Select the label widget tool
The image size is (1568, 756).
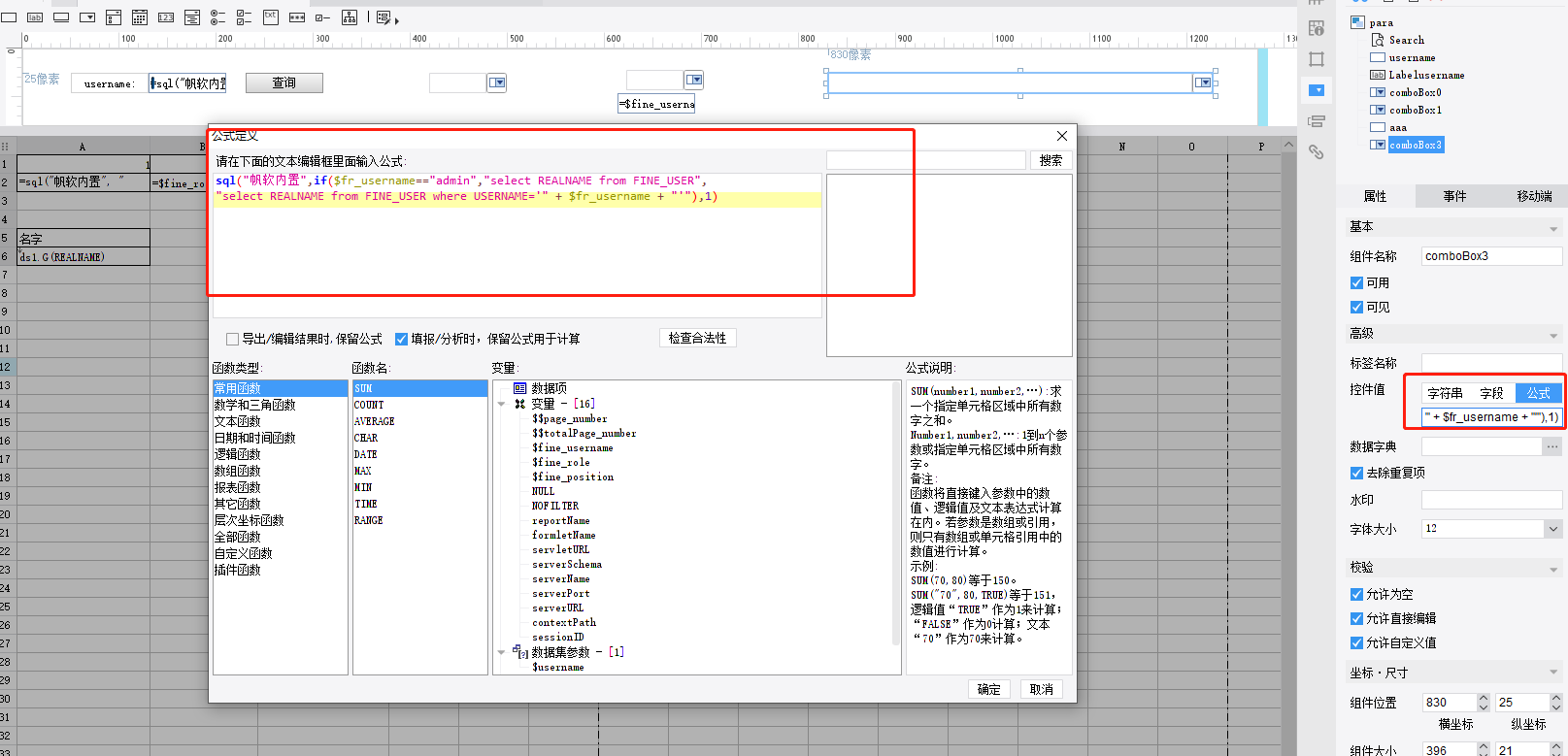tap(35, 17)
